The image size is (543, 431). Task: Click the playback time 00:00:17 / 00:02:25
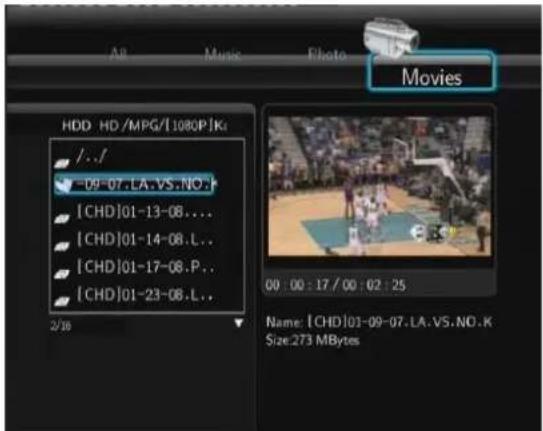coord(335,285)
